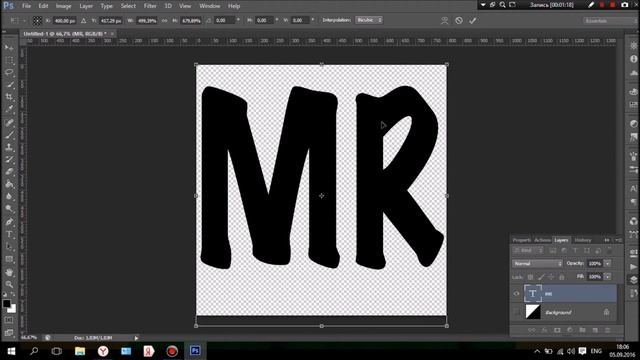Viewport: 640px width, 360px height.
Task: Click the reference point locator grid
Action: 37,20
